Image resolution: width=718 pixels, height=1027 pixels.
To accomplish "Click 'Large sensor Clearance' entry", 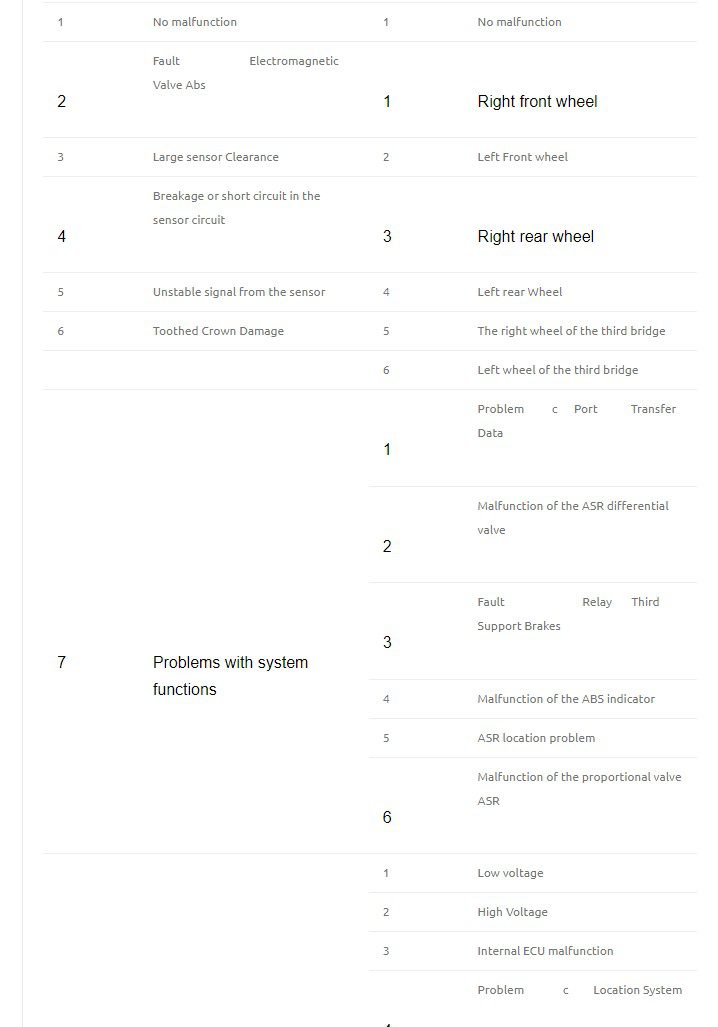I will pyautogui.click(x=215, y=157).
